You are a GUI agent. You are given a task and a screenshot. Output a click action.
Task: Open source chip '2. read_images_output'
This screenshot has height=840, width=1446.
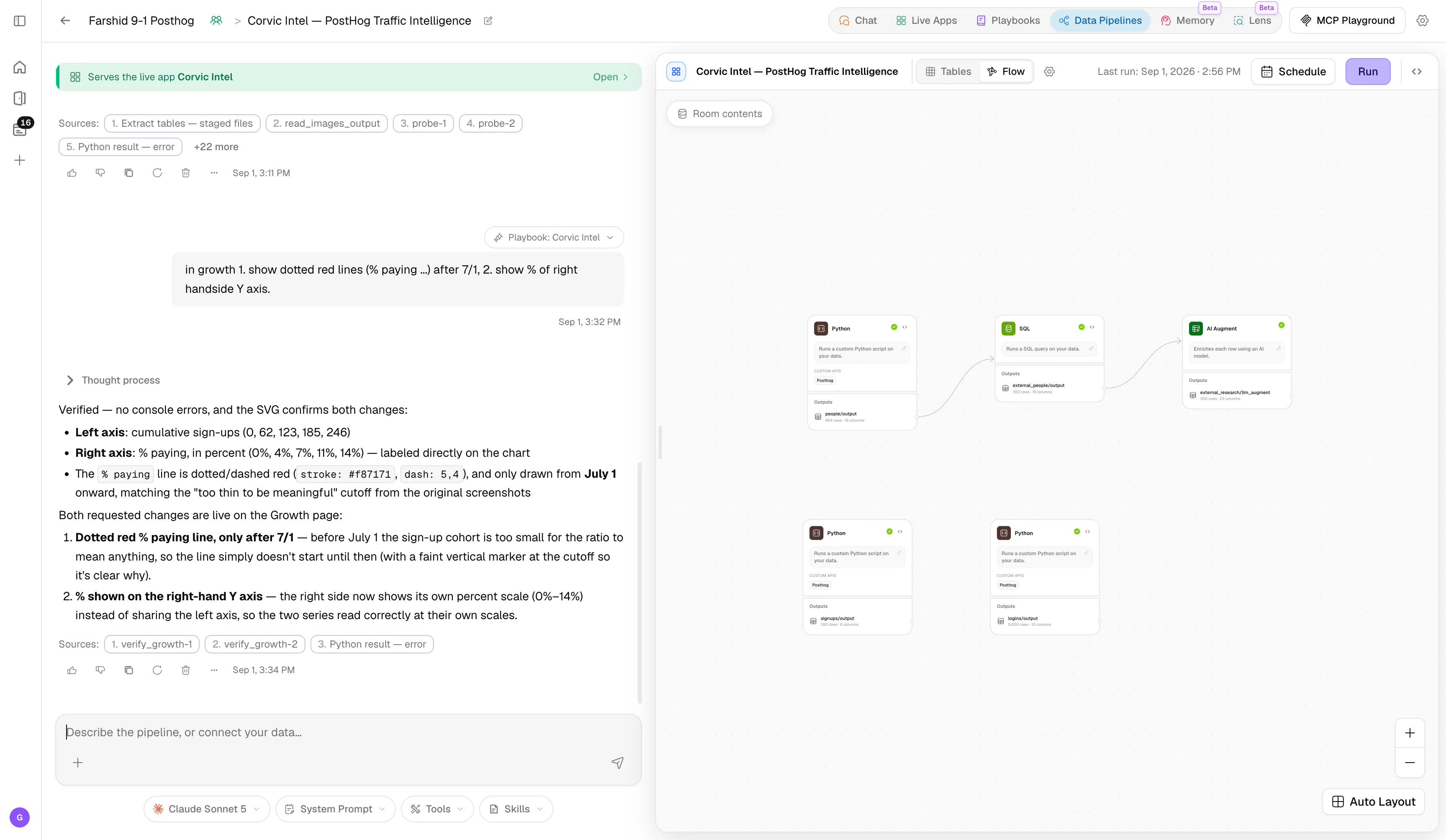tap(326, 123)
